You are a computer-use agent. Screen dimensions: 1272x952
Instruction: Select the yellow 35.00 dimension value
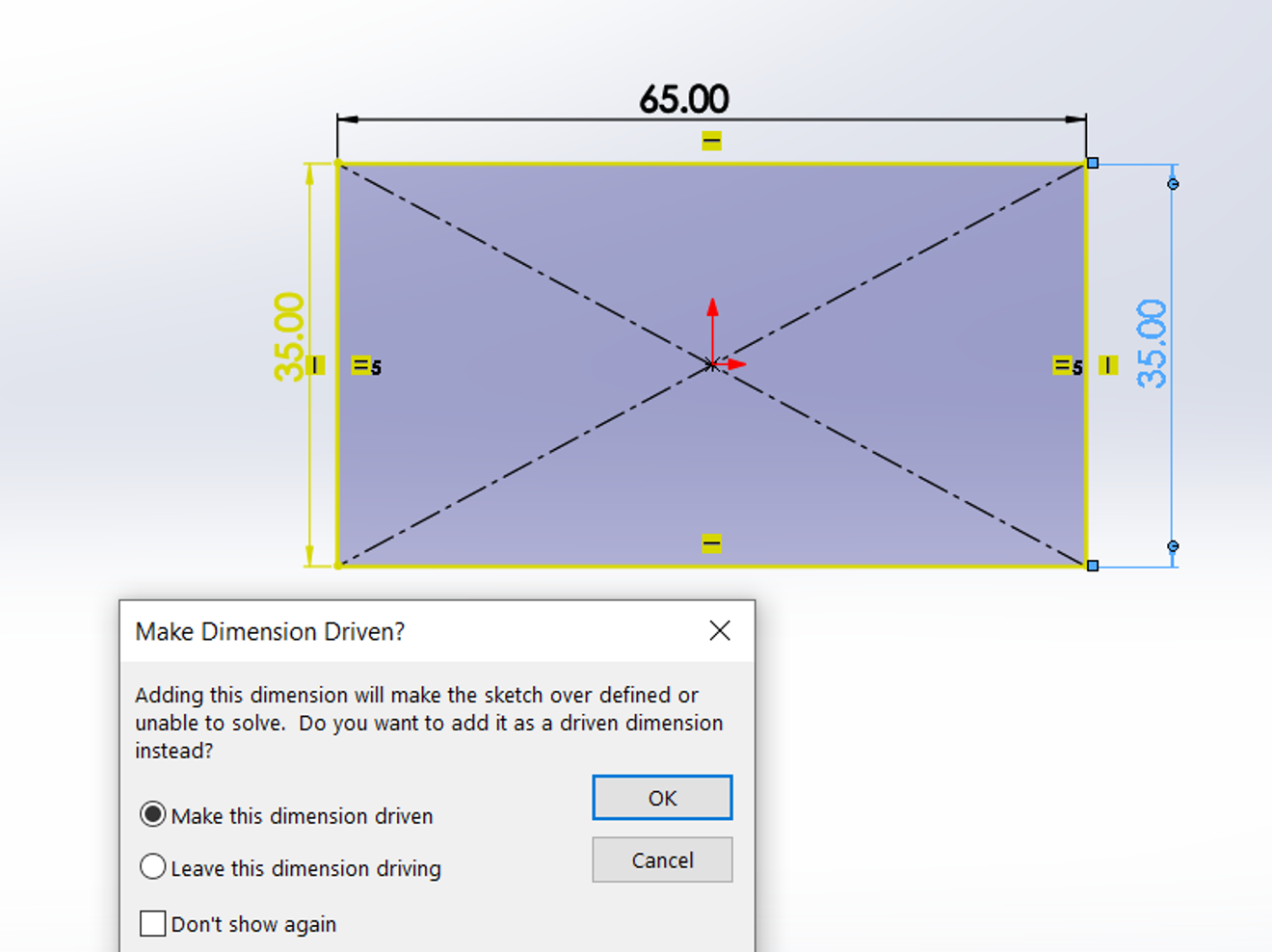(x=289, y=337)
